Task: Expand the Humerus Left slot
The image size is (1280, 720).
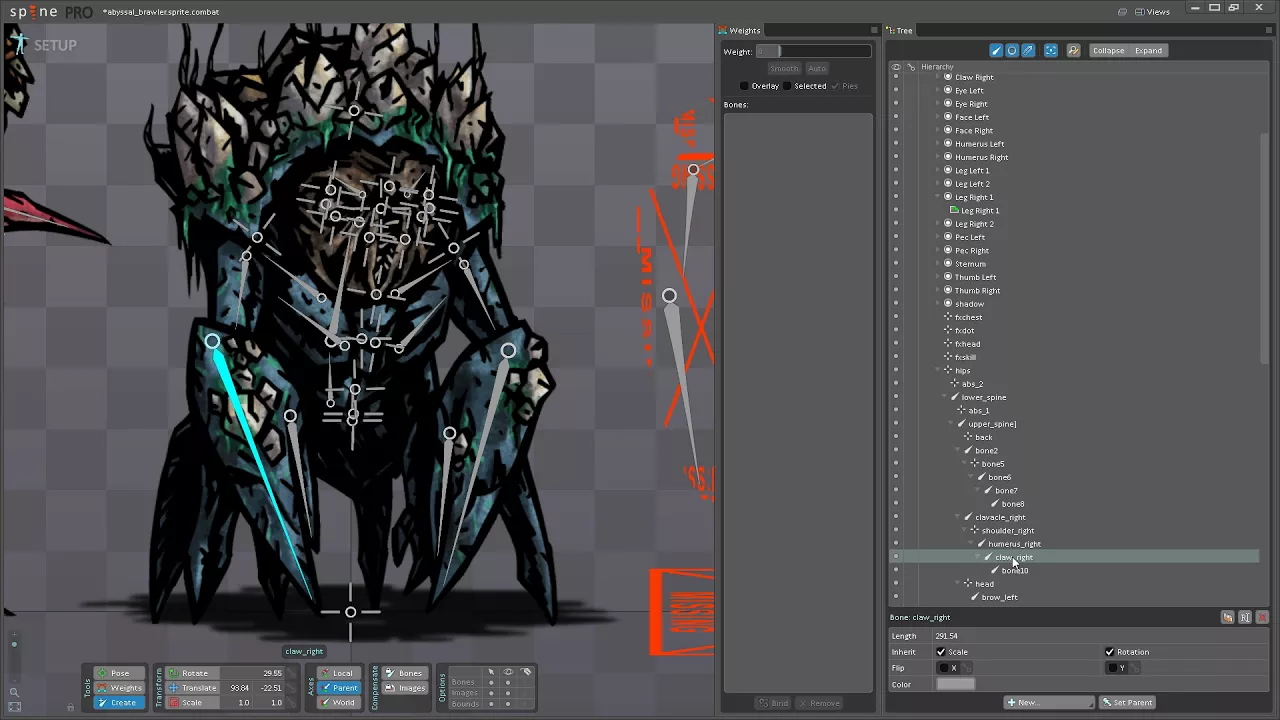Action: pos(937,144)
